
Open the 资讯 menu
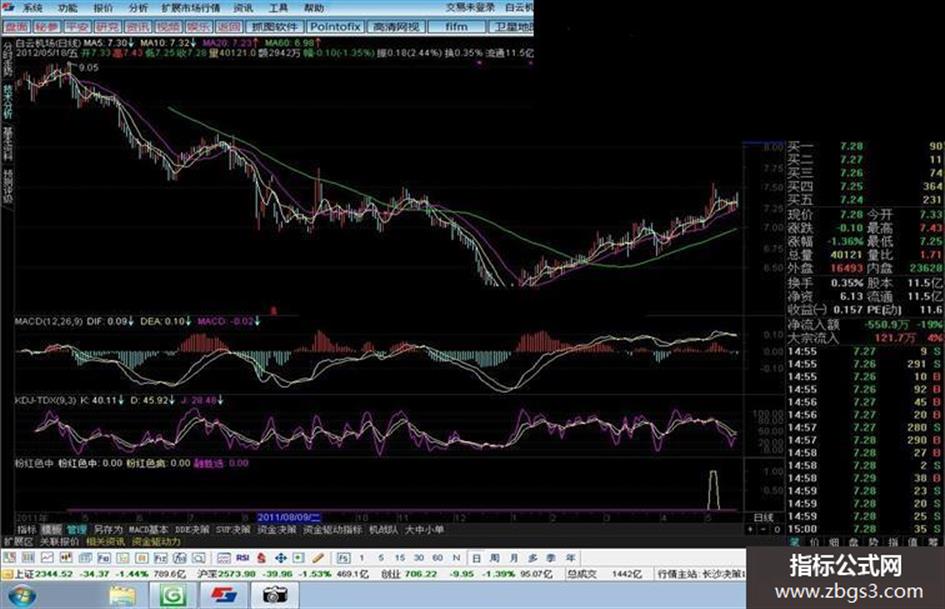pyautogui.click(x=243, y=8)
